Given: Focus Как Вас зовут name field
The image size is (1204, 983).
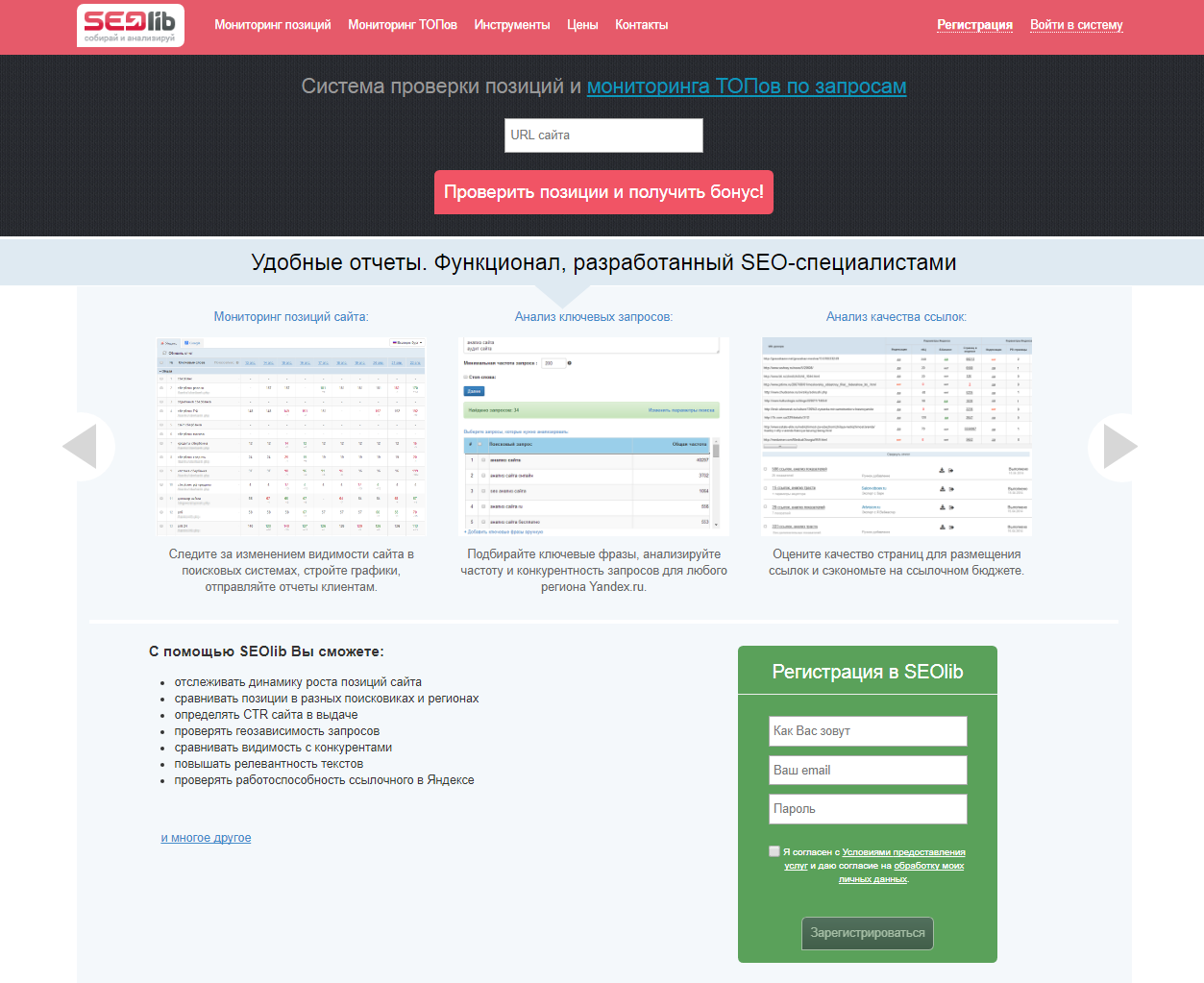Looking at the screenshot, I should tap(868, 731).
